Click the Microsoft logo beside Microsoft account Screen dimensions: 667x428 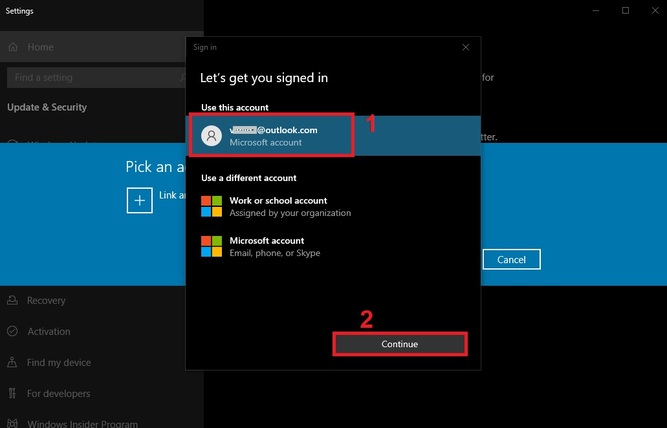(211, 246)
